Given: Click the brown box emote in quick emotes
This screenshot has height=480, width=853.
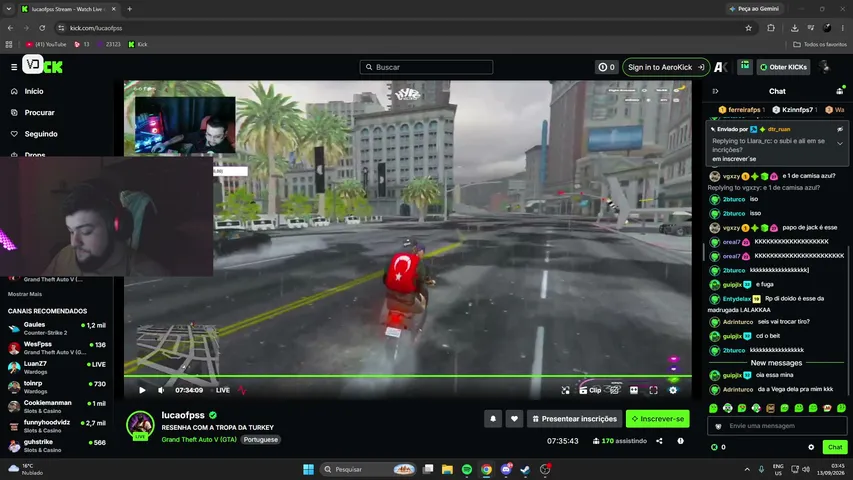Looking at the screenshot, I should tap(770, 408).
